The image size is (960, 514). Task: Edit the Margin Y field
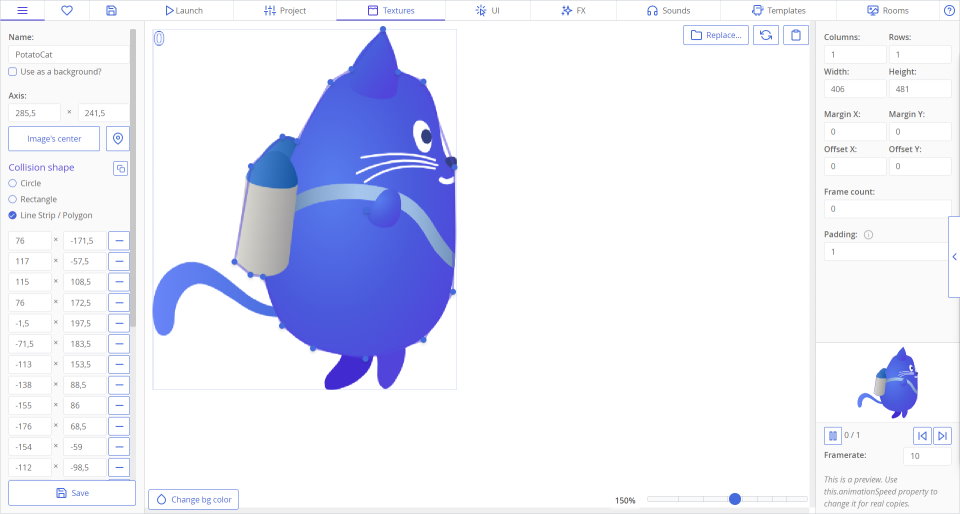tap(920, 132)
